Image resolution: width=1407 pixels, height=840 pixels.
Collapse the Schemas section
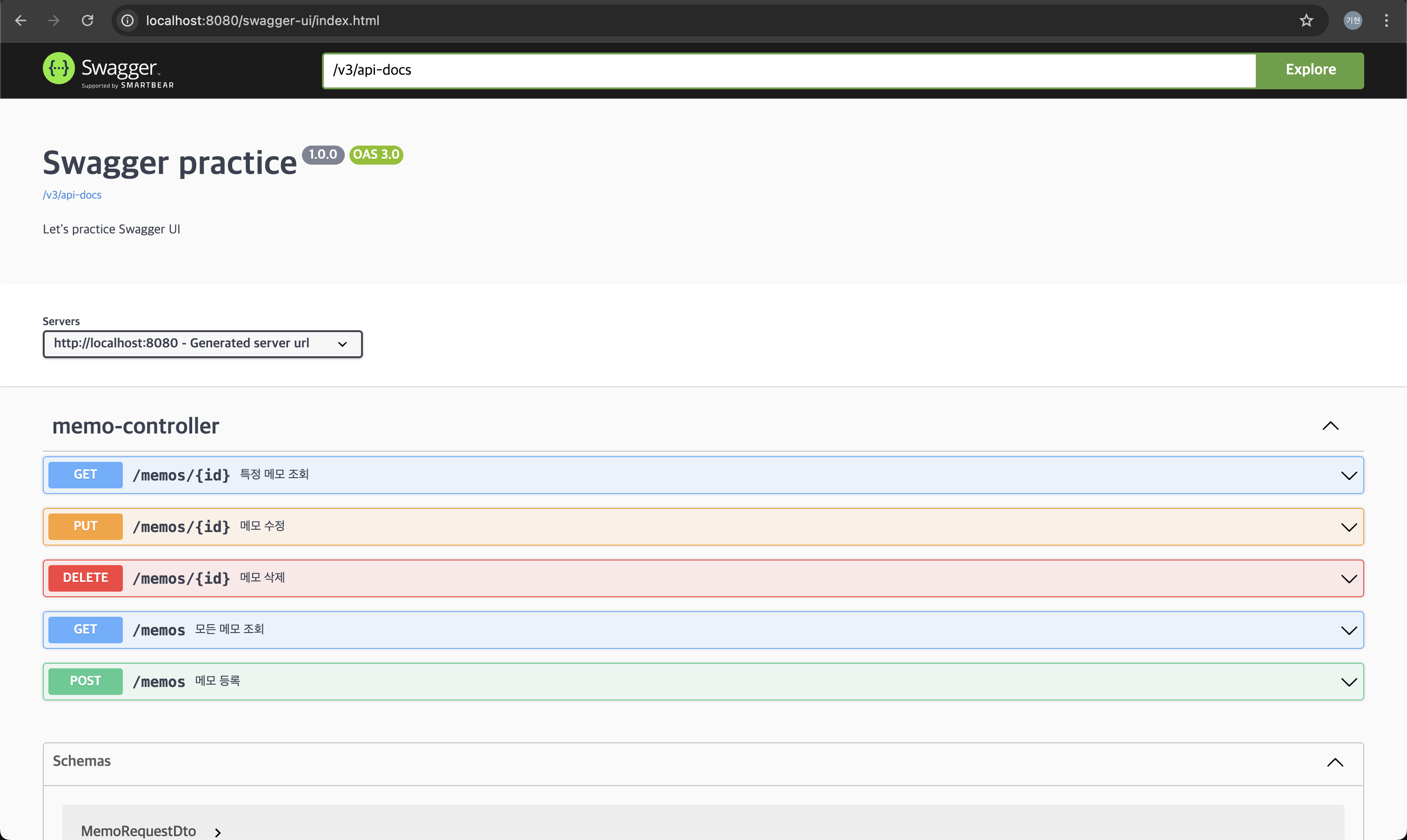(1334, 762)
